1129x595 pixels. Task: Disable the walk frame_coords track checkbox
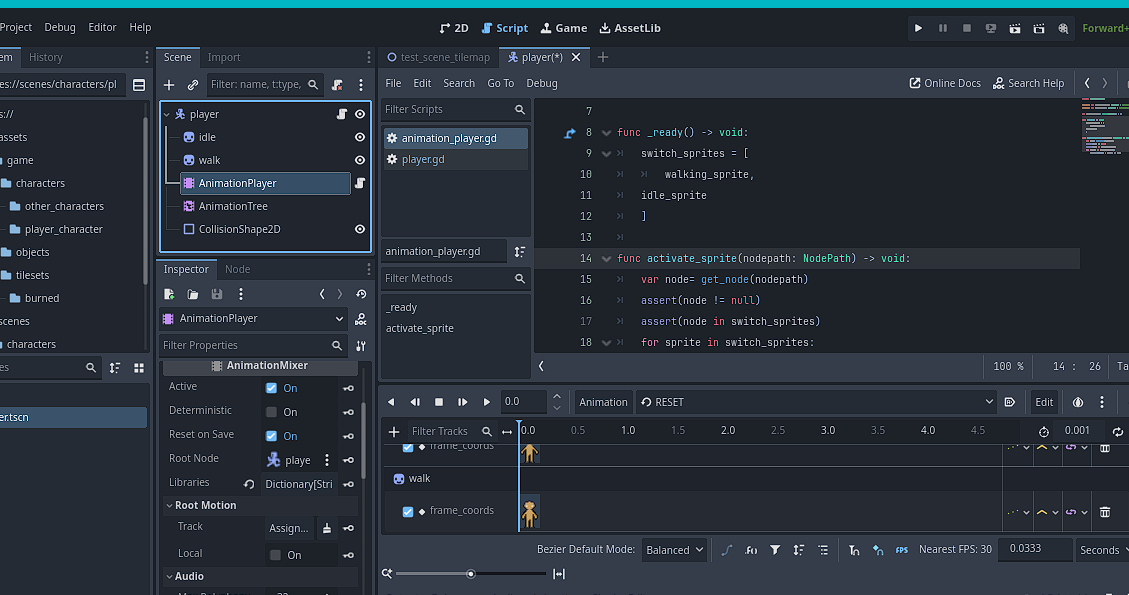click(x=408, y=511)
